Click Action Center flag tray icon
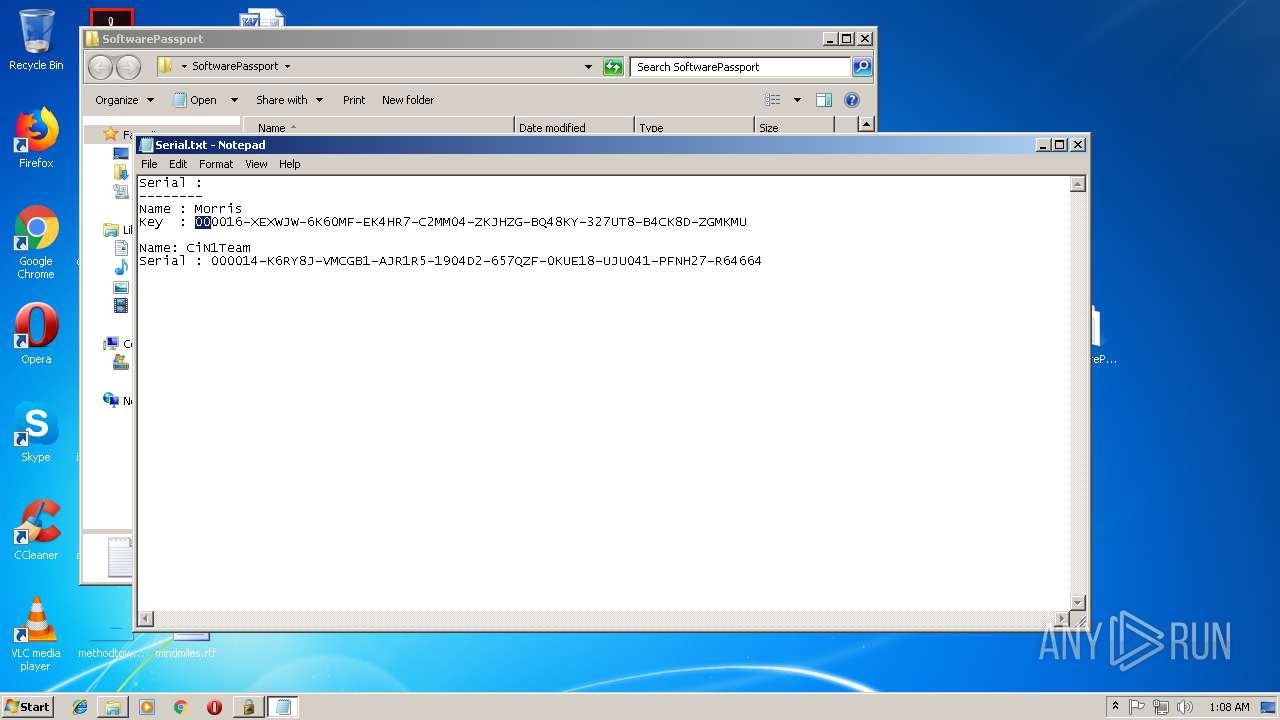 coord(1137,707)
